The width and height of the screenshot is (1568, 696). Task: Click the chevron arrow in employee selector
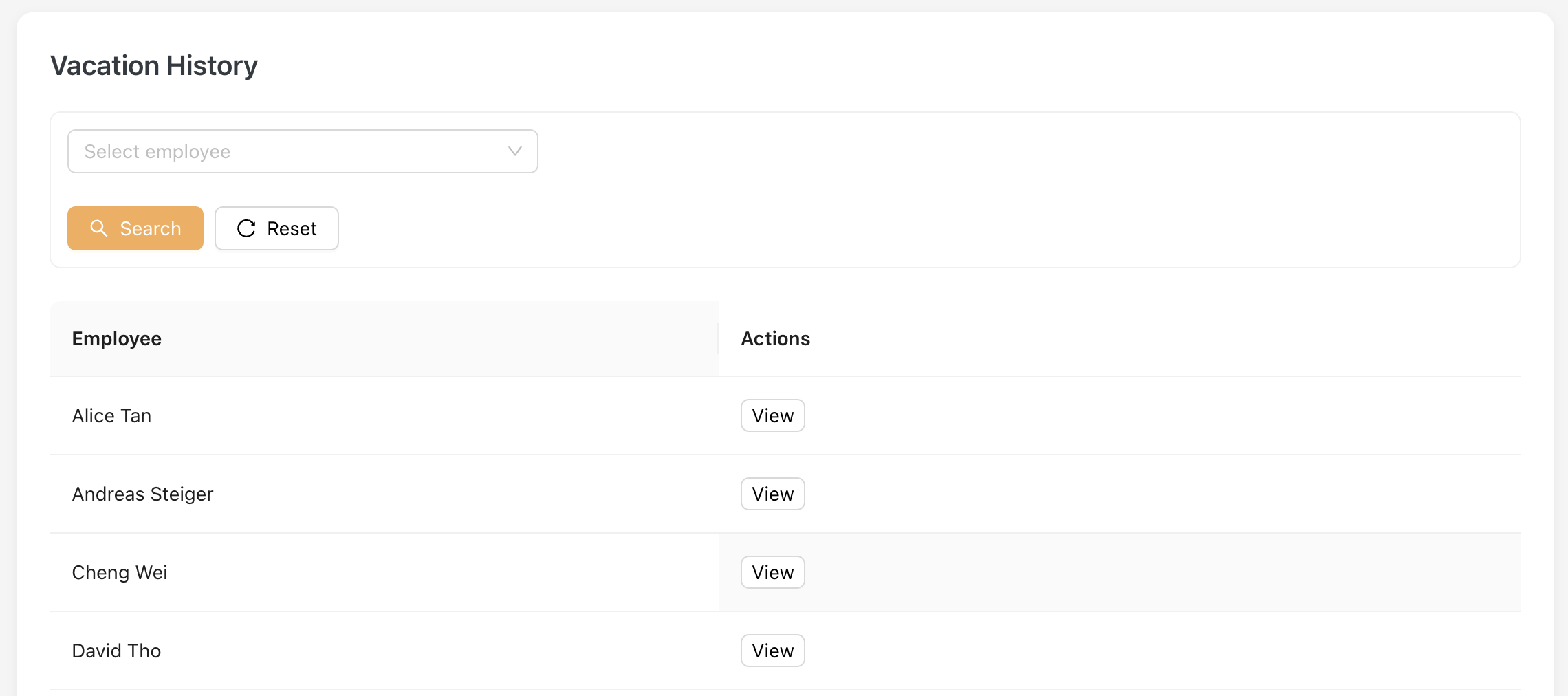[514, 151]
